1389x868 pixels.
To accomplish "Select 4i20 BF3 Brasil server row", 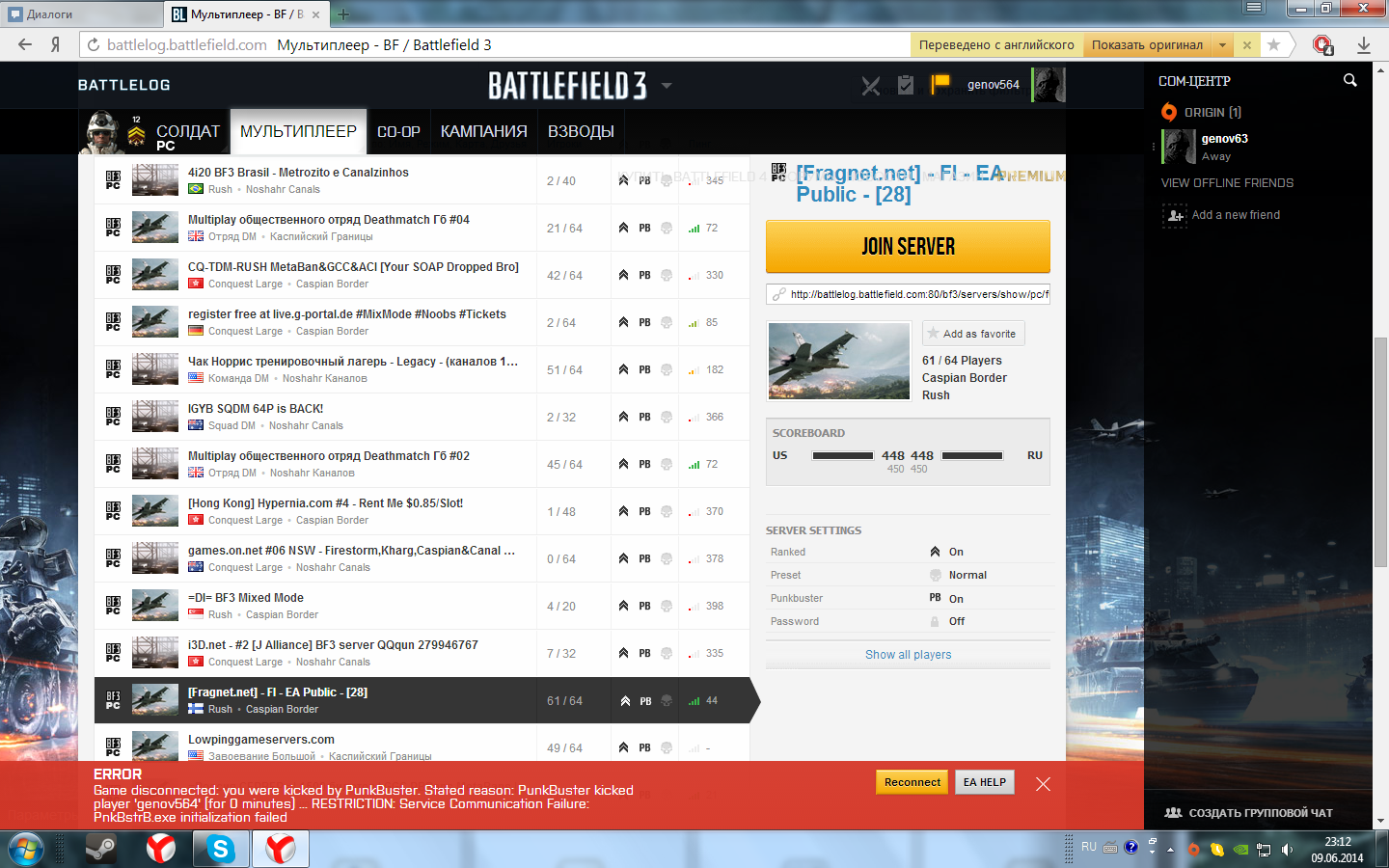I will tap(422, 180).
